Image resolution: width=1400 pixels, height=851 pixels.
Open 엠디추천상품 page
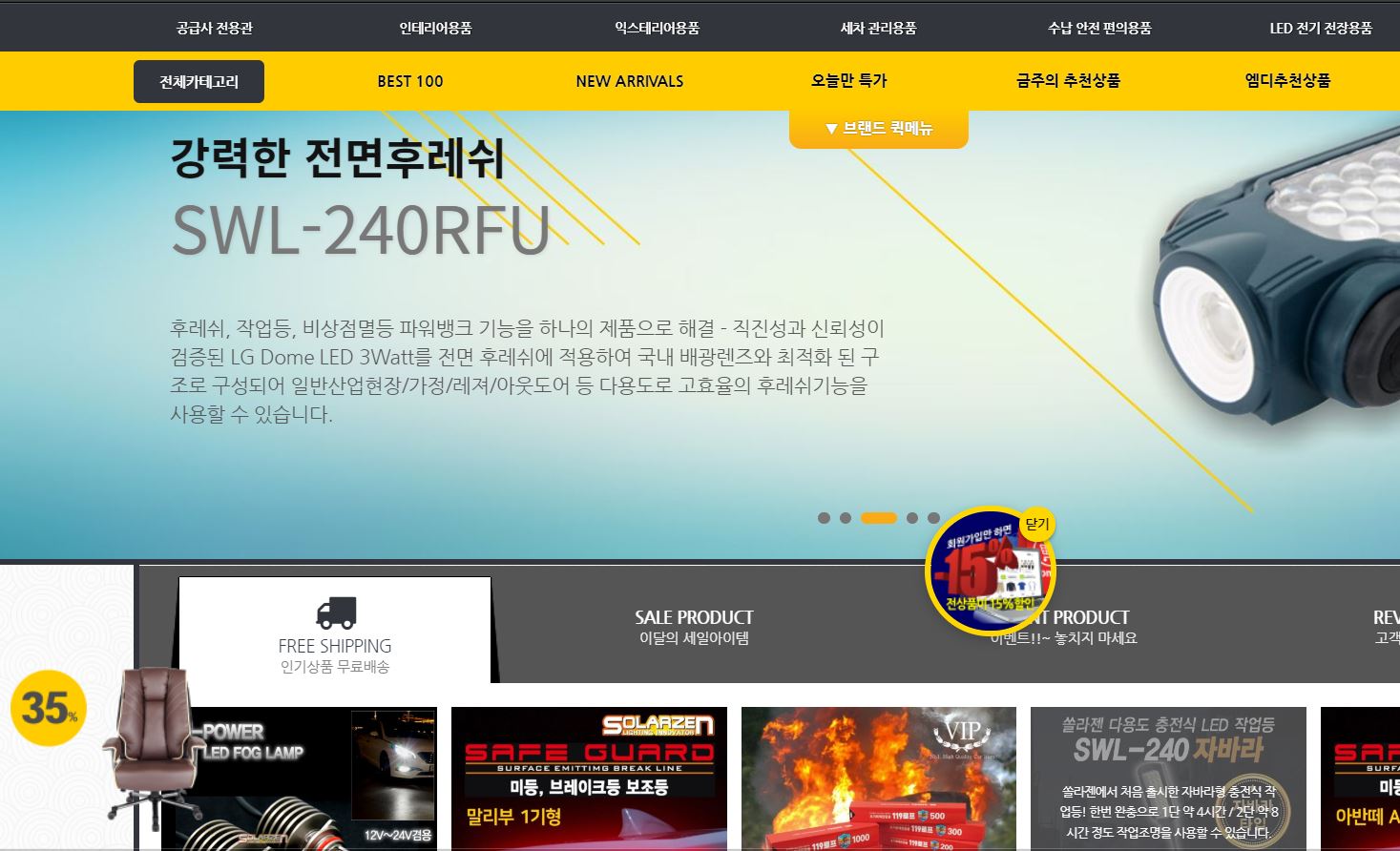point(1288,81)
